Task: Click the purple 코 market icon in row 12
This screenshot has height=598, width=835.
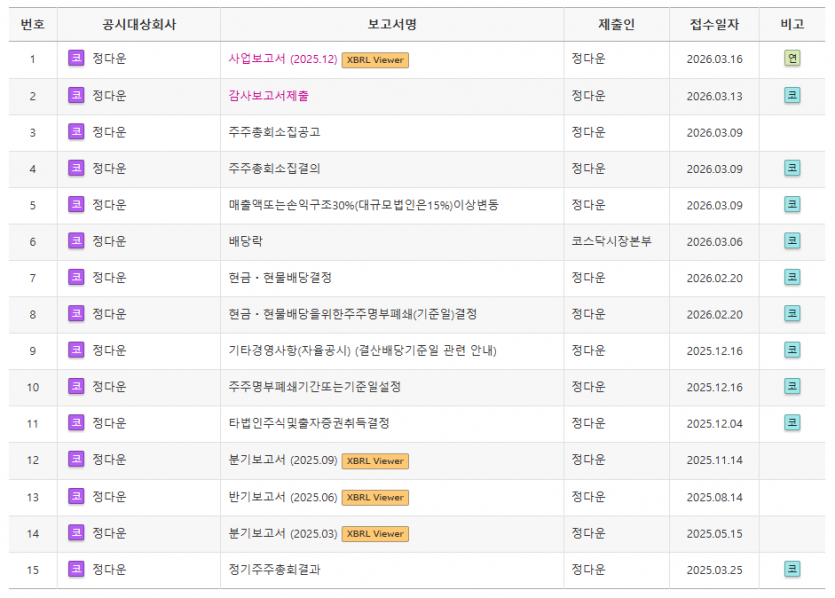Action: 76,460
